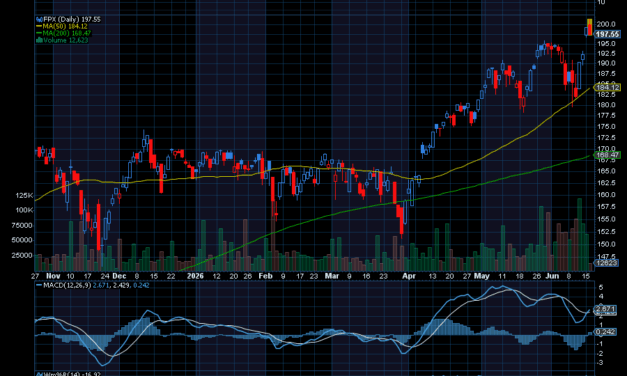Viewport: 627px width, 376px height.
Task: Click the '2.671' MACD value tag
Action: 605,309
